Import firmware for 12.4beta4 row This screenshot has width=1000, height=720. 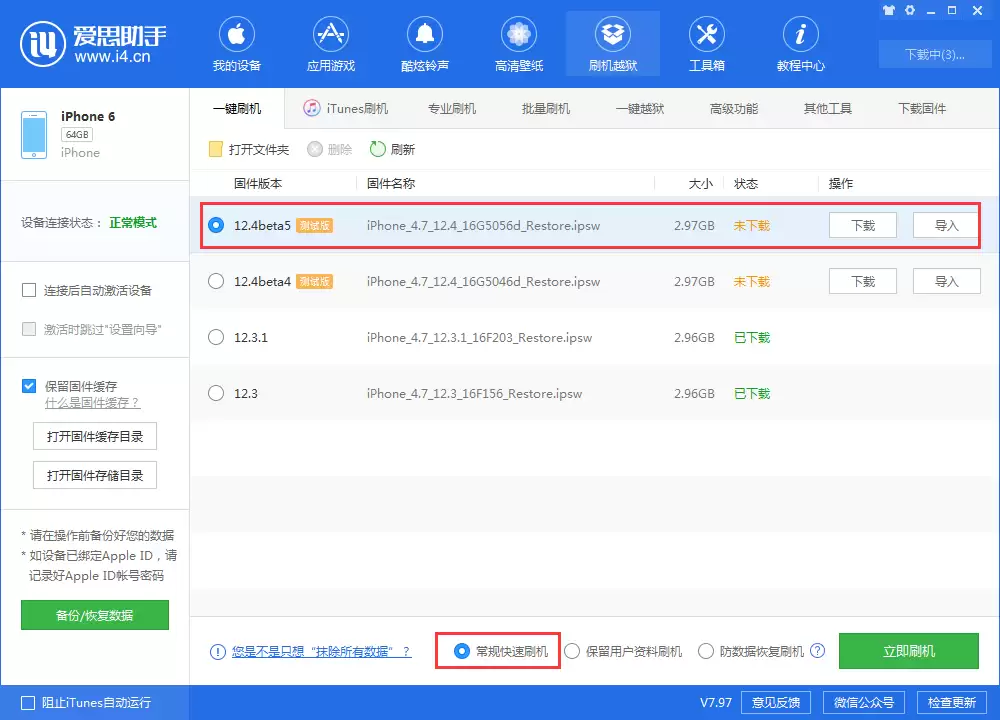click(946, 281)
